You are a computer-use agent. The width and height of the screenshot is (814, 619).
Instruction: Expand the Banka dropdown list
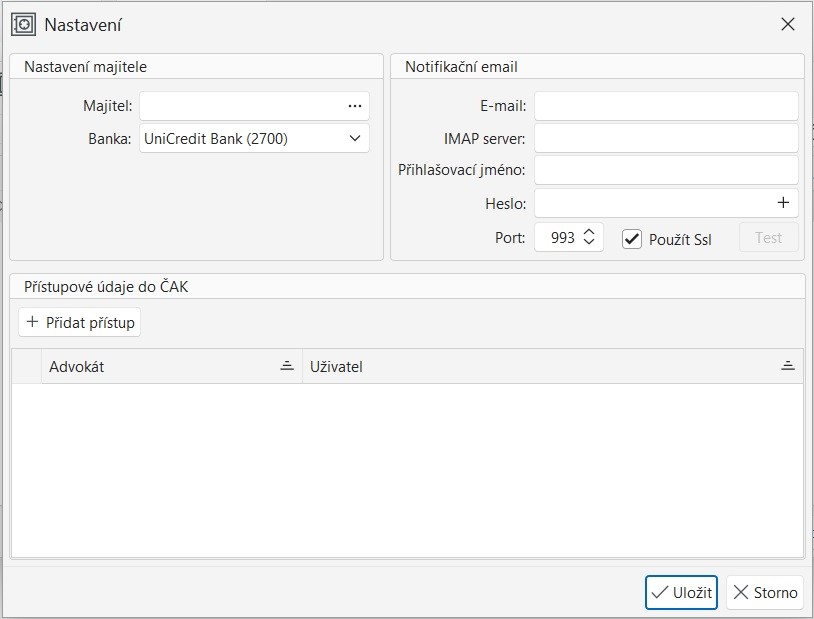click(x=355, y=139)
